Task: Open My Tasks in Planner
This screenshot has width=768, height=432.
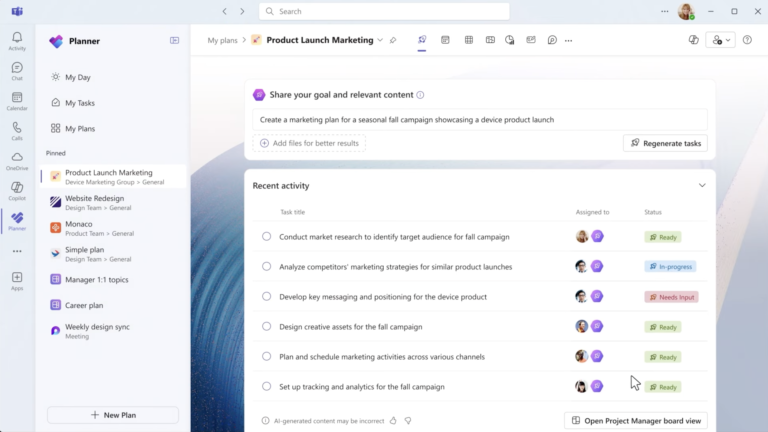Action: pyautogui.click(x=114, y=103)
